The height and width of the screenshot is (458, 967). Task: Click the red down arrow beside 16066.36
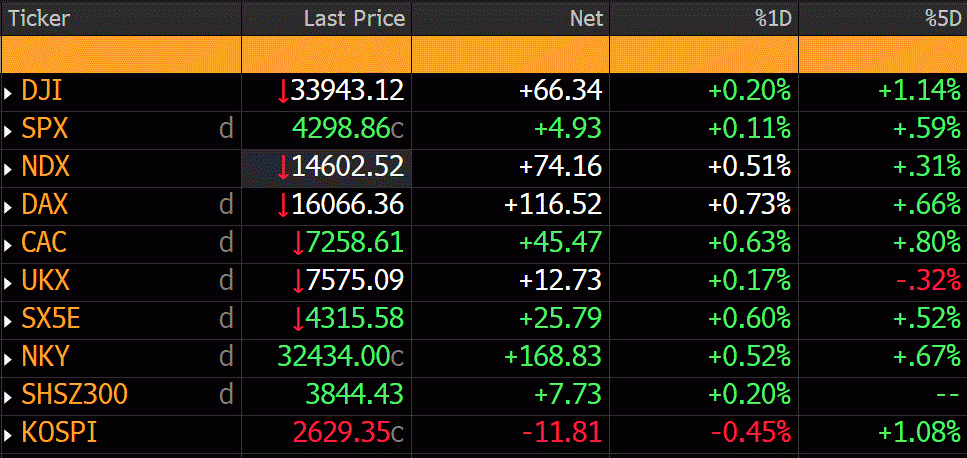(283, 206)
